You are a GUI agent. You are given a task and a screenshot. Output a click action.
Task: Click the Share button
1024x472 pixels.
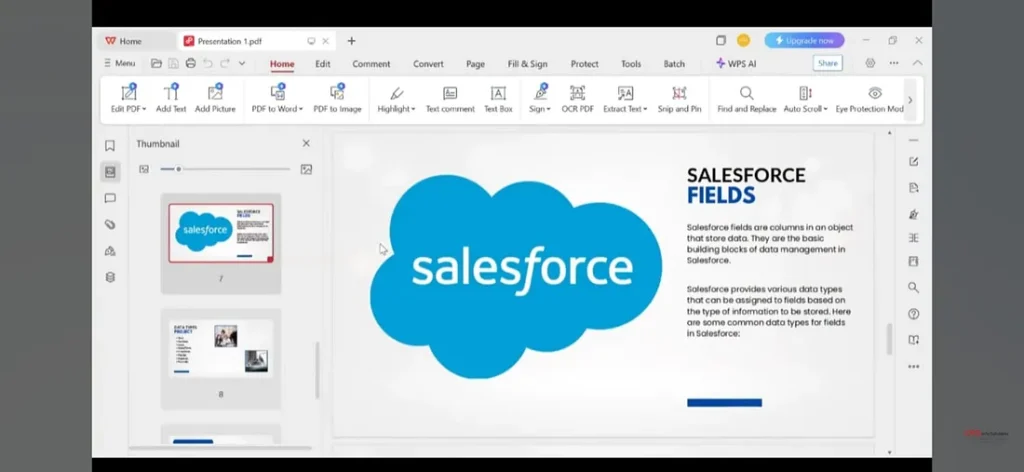tap(827, 63)
